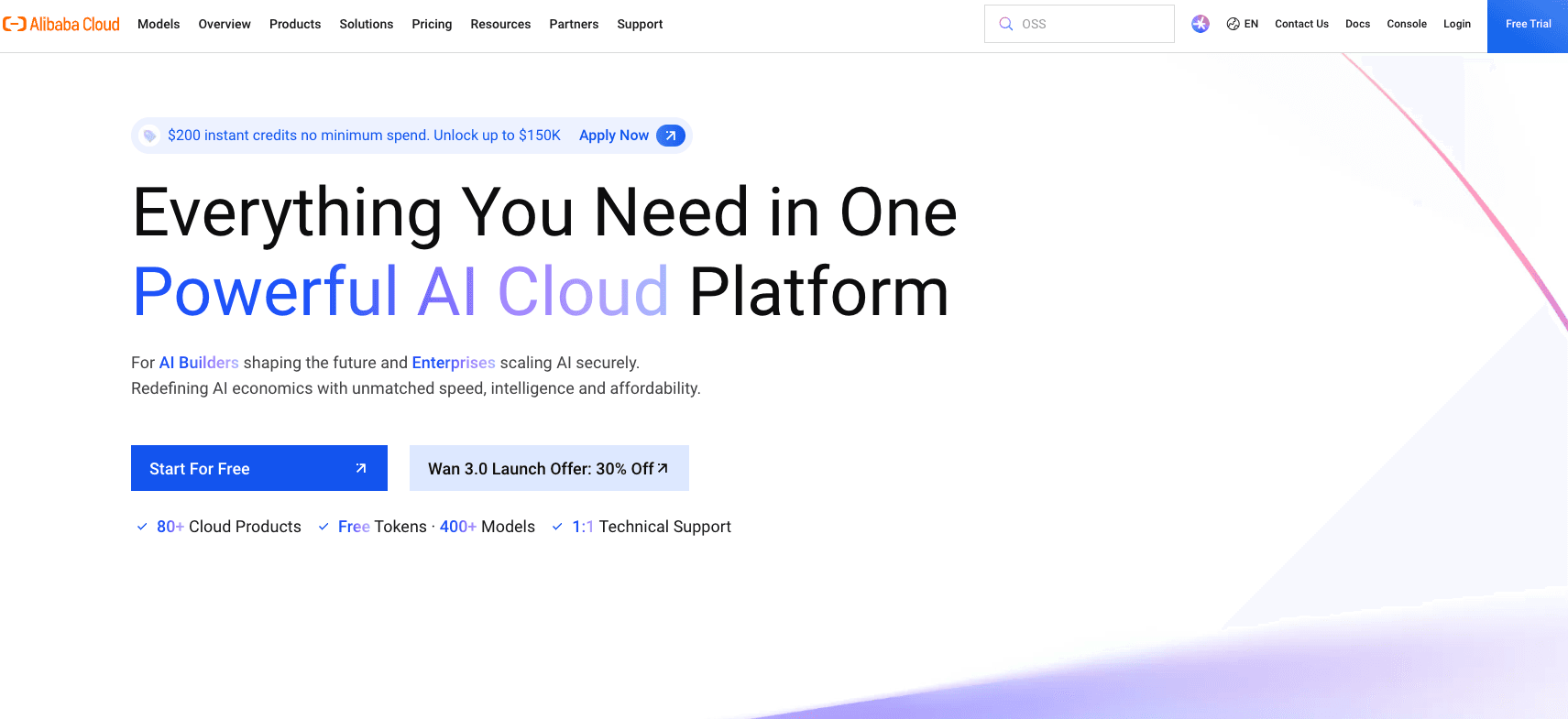The height and width of the screenshot is (719, 1568).
Task: Click the 'AI Builders' highlighted text
Action: (x=199, y=363)
